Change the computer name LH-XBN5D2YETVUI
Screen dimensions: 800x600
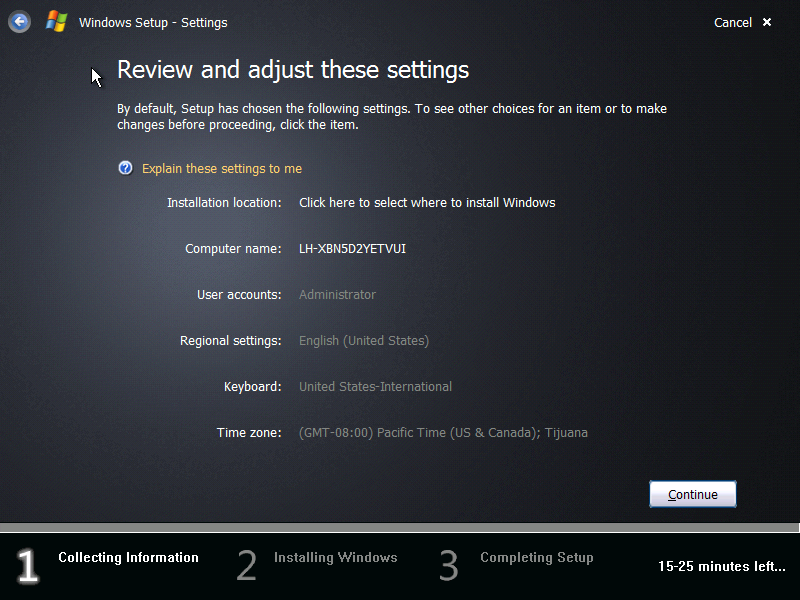pos(352,248)
